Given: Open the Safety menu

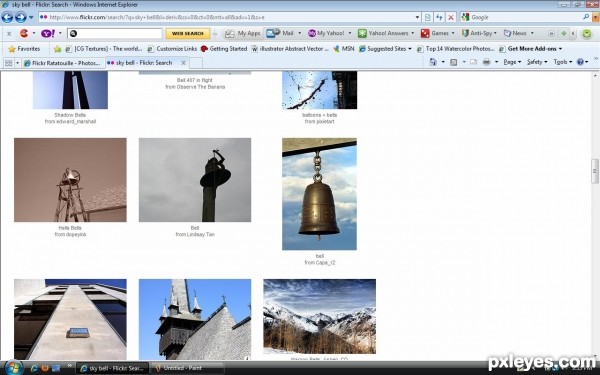Looking at the screenshot, I should coord(537,62).
